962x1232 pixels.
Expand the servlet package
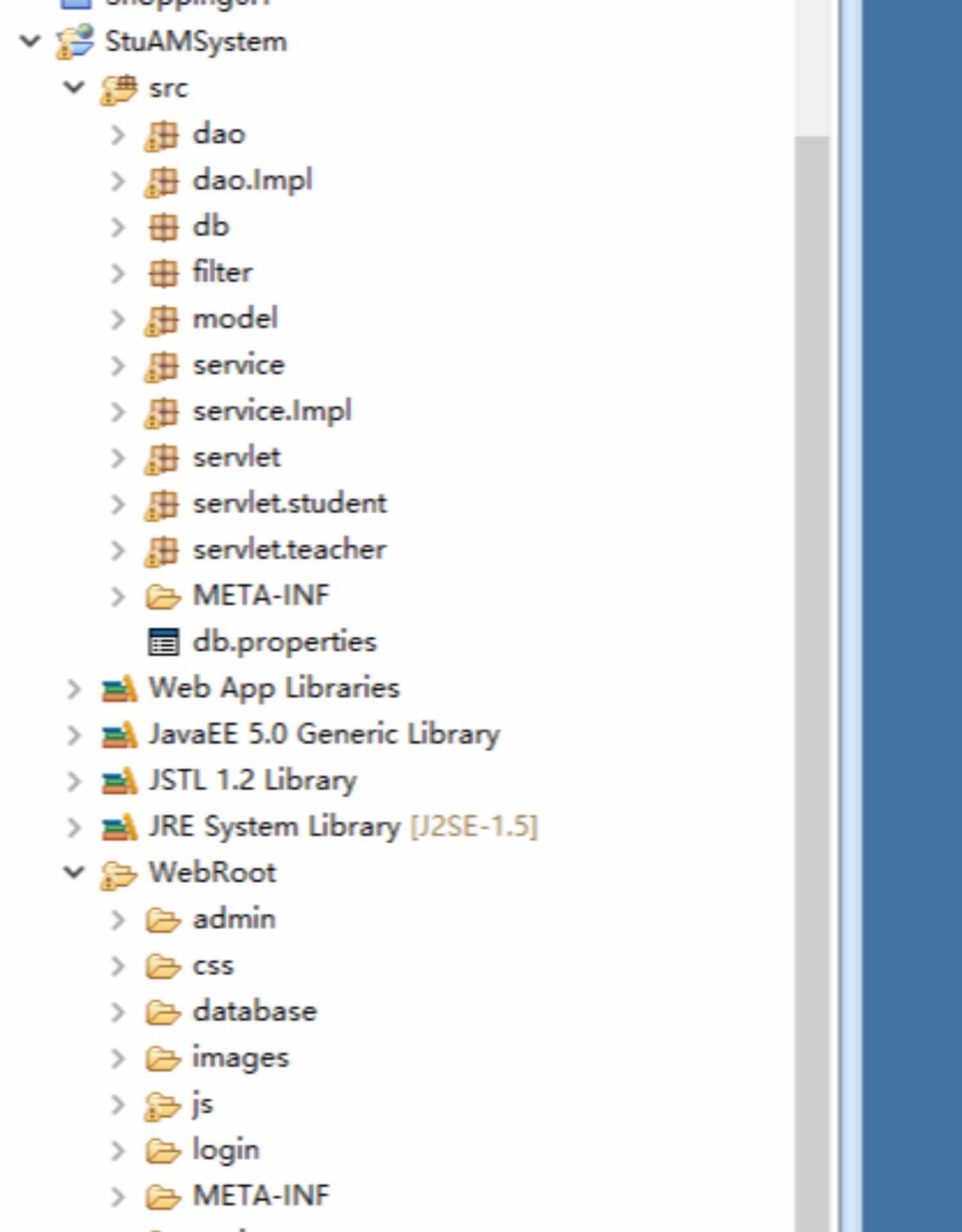[x=118, y=458]
